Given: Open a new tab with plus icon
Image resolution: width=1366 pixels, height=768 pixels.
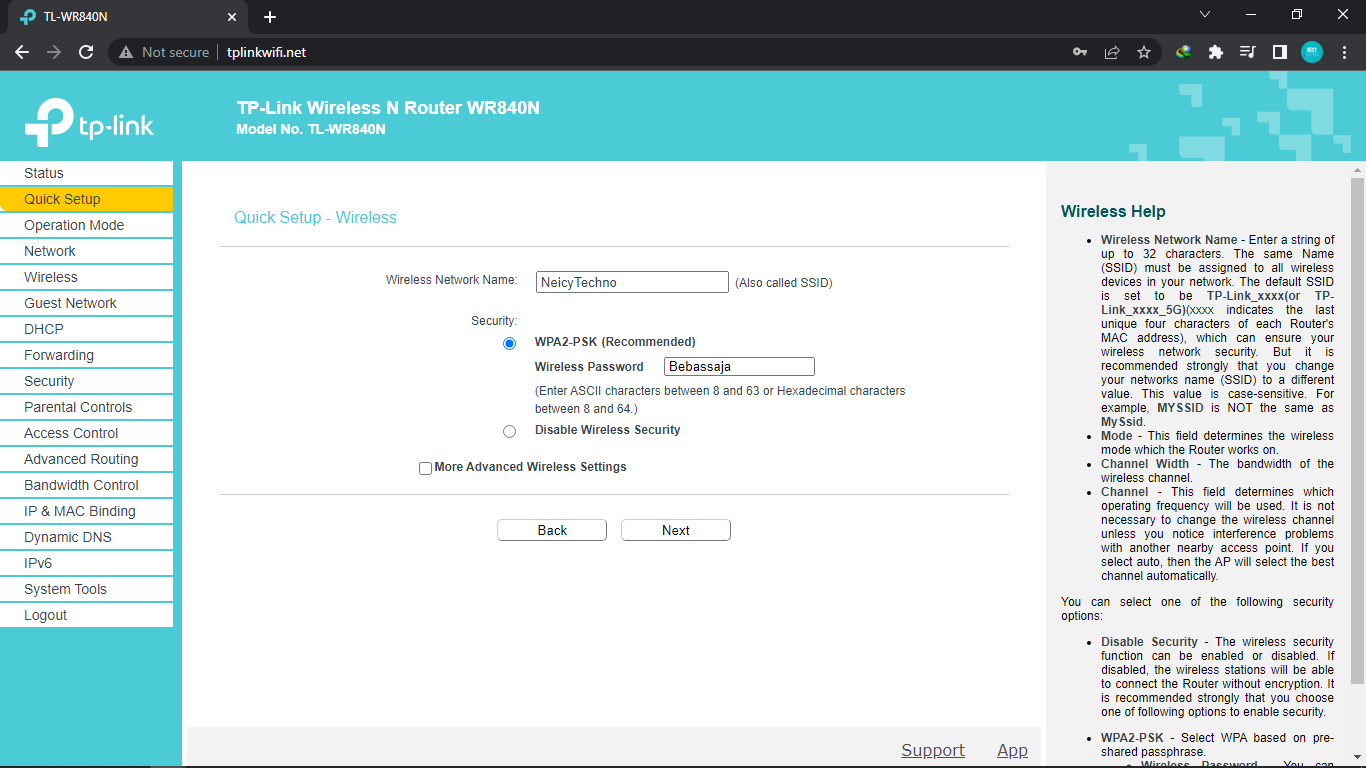Looking at the screenshot, I should tap(270, 17).
